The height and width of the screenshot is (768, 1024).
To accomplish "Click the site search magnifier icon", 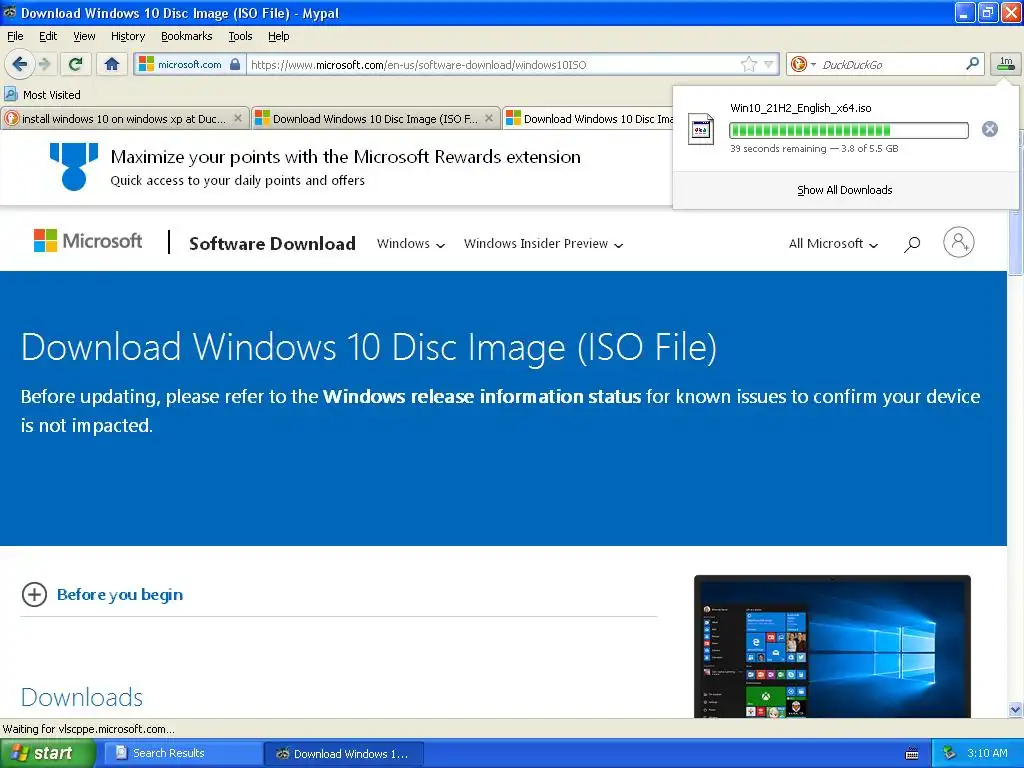I will pyautogui.click(x=912, y=244).
